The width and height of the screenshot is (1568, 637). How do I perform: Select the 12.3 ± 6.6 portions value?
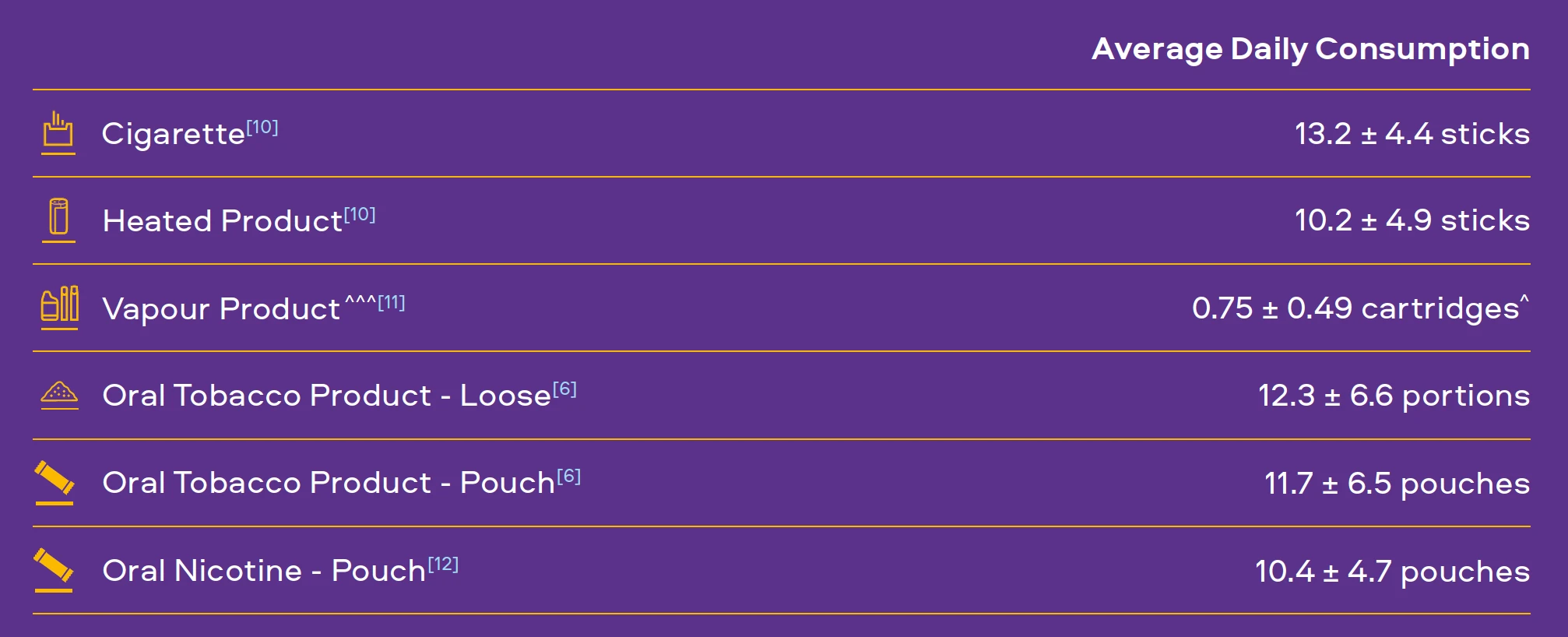tap(1394, 396)
